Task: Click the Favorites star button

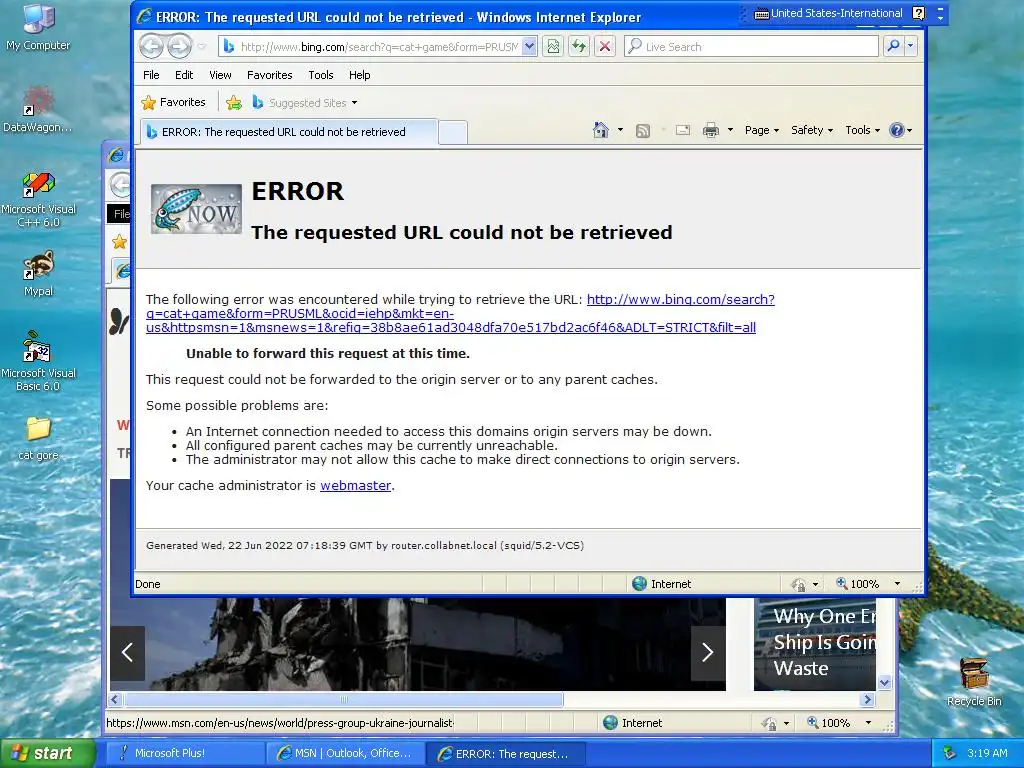Action: [x=174, y=103]
